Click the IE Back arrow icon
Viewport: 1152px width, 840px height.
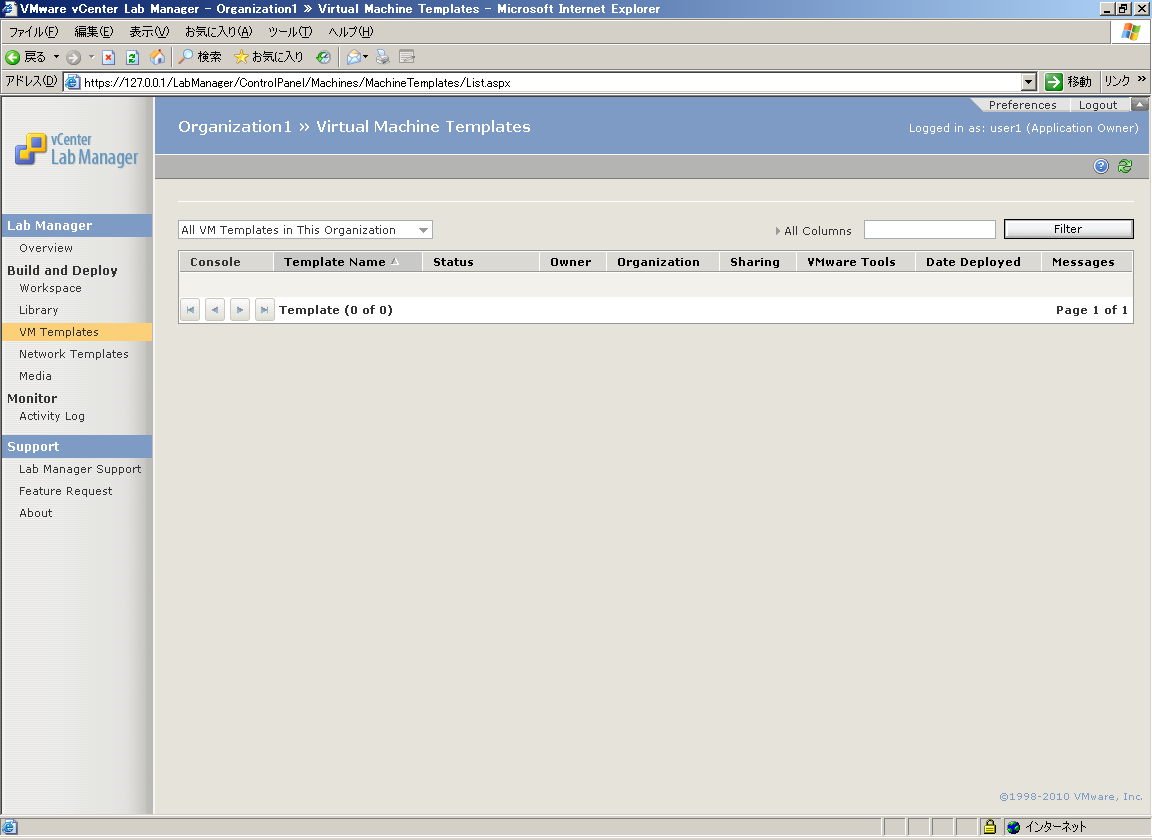(x=12, y=57)
